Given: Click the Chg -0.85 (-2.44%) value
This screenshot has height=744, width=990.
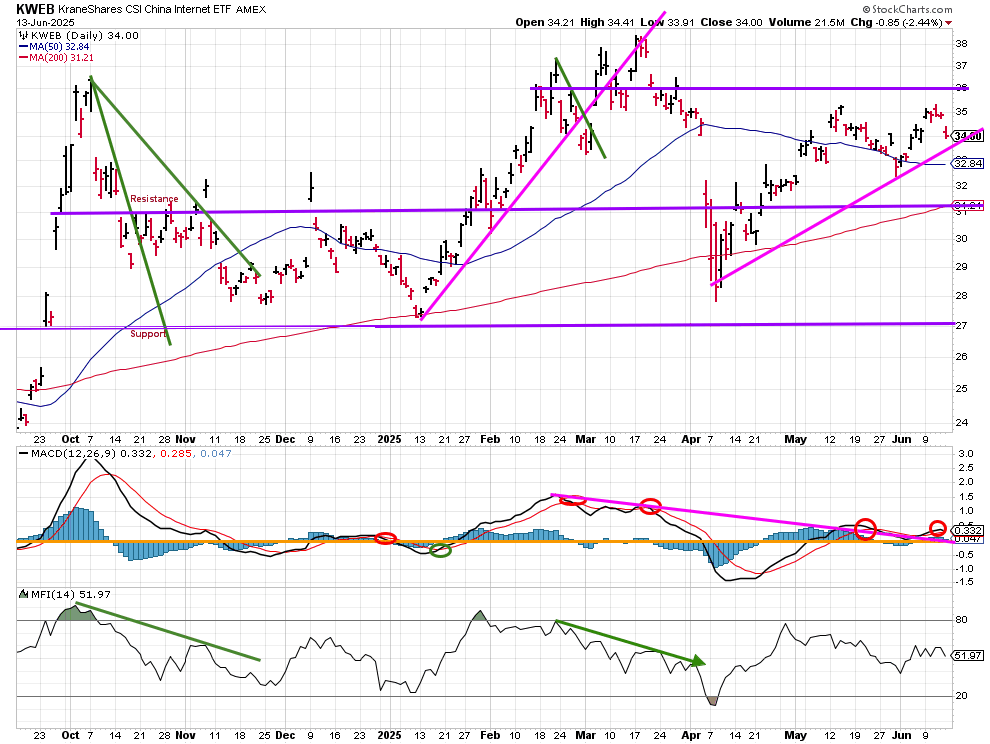Looking at the screenshot, I should (x=896, y=22).
